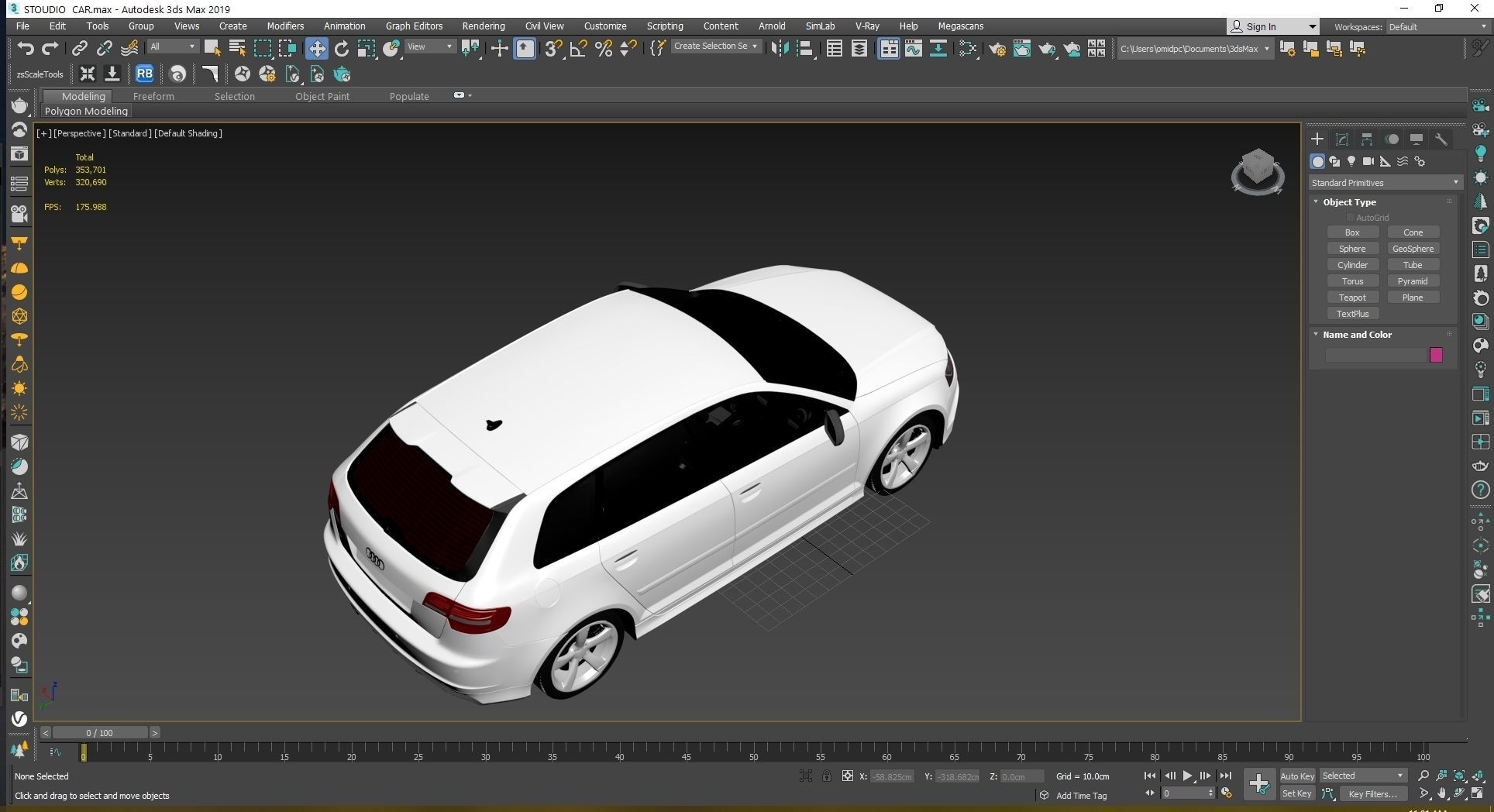Toggle Absolute/Offset transform type-in mode
The height and width of the screenshot is (812, 1494).
(x=848, y=776)
